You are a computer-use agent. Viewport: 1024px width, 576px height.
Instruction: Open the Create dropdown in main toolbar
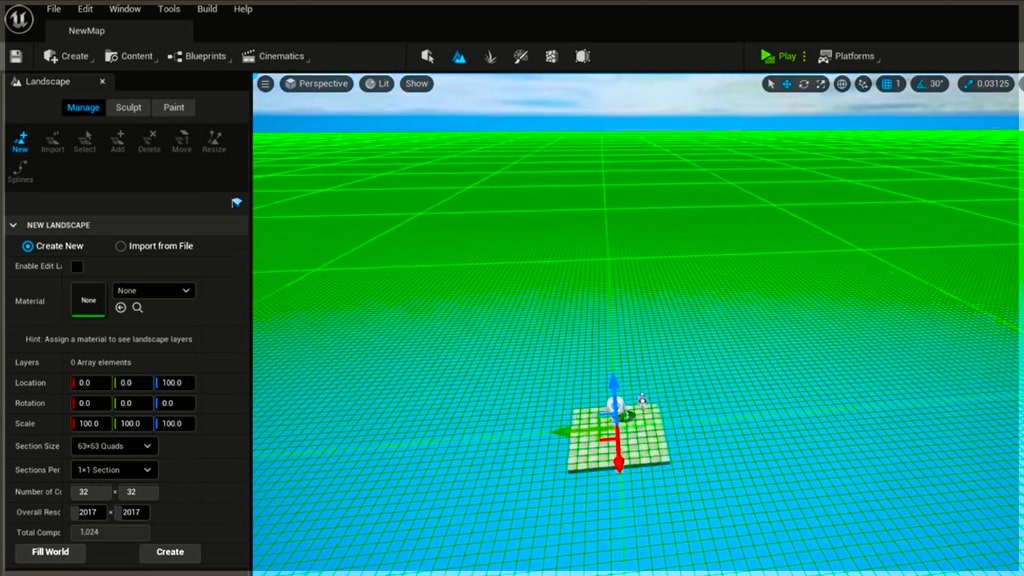(68, 57)
